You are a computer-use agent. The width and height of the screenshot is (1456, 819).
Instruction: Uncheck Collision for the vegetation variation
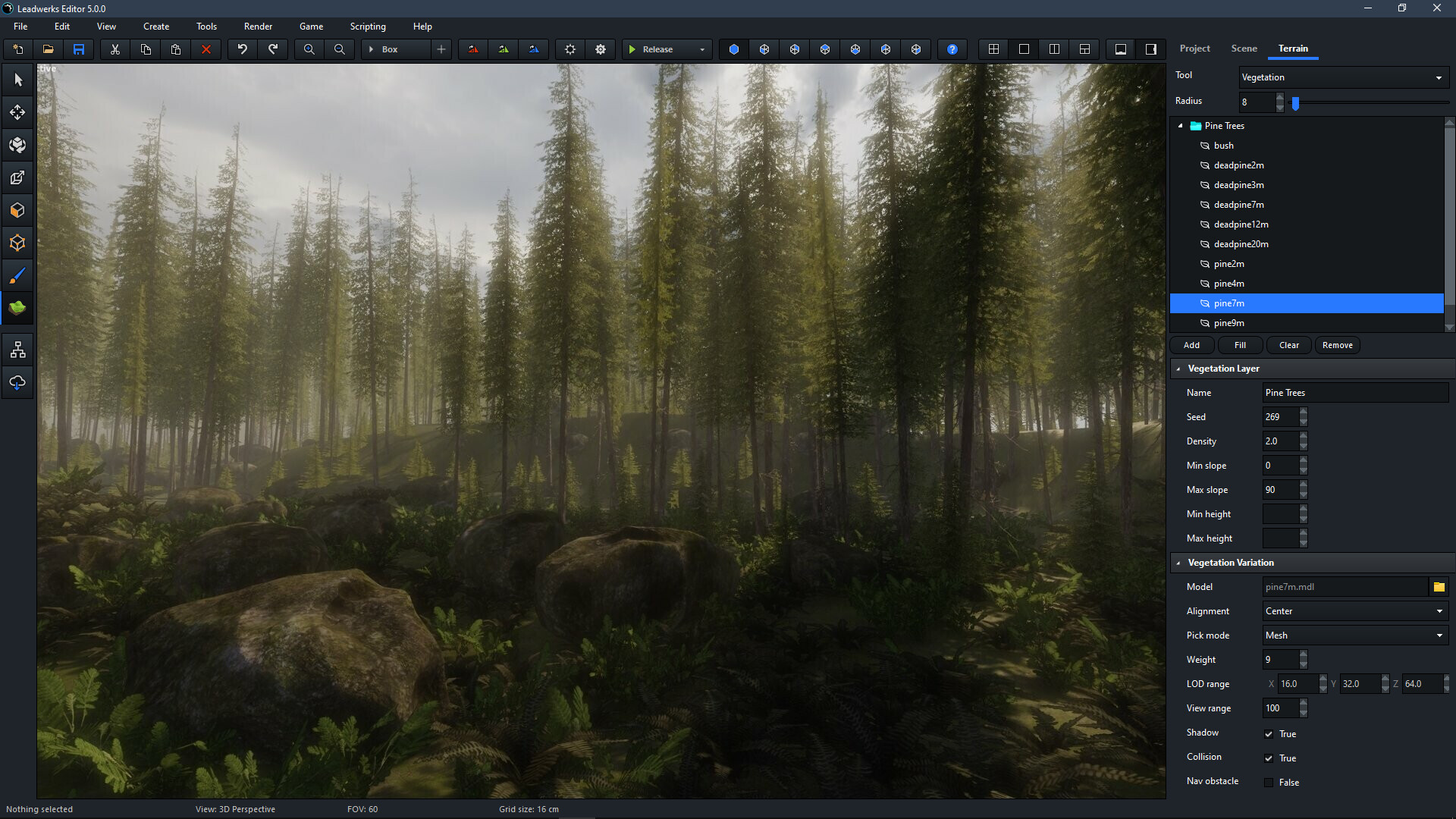[x=1269, y=758]
